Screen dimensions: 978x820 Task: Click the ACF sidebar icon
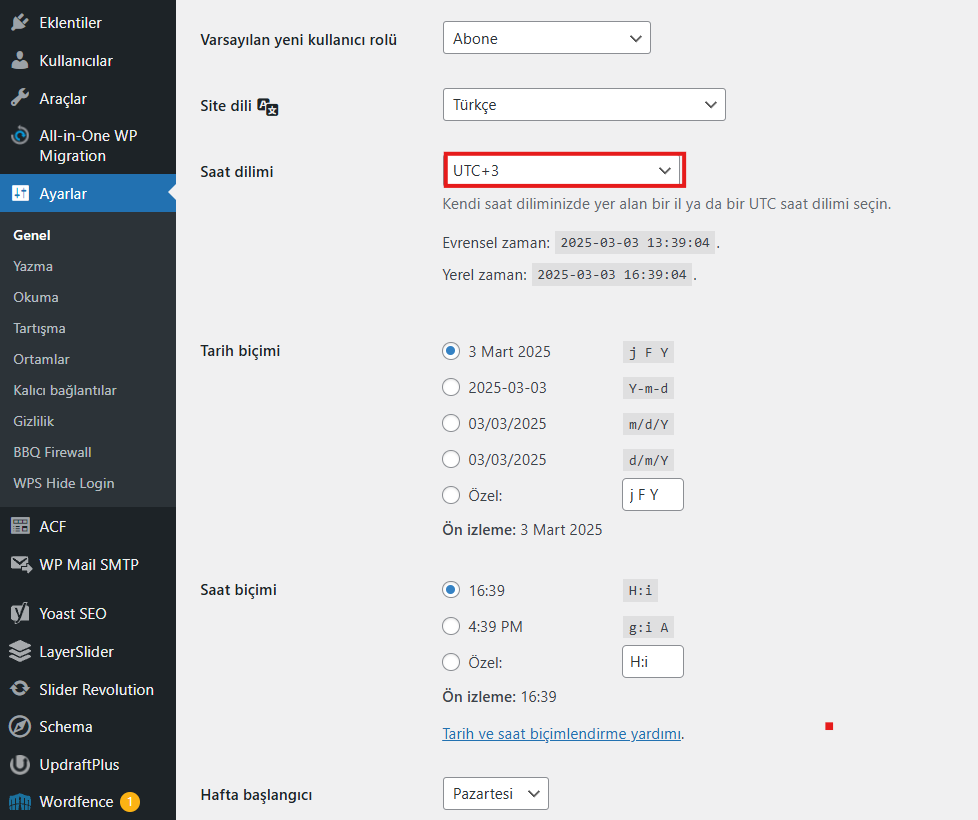[20, 526]
